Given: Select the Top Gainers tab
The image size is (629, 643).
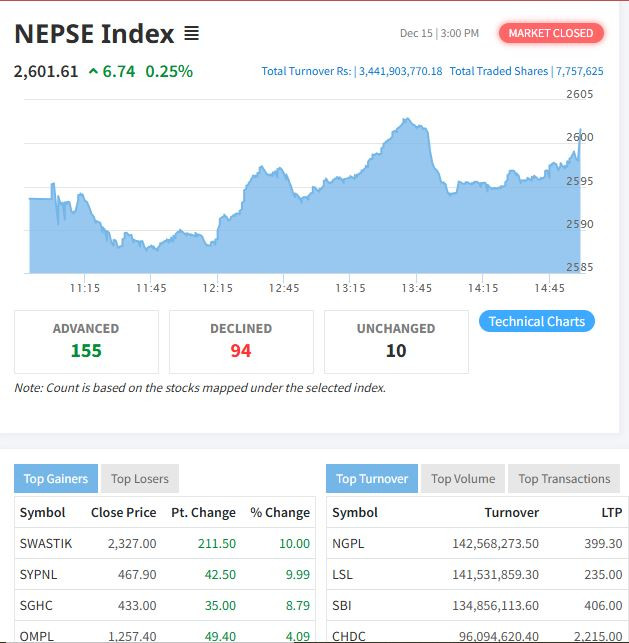Looking at the screenshot, I should (56, 478).
